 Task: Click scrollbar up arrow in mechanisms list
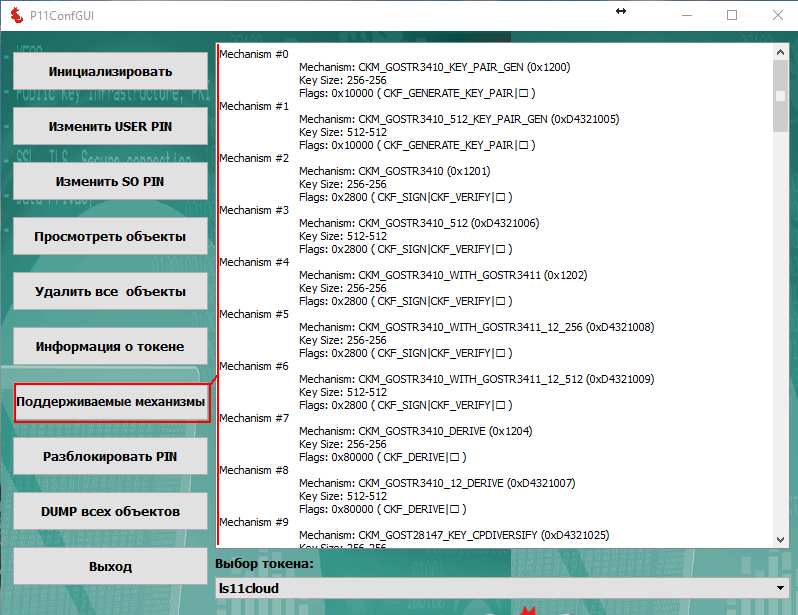click(780, 52)
